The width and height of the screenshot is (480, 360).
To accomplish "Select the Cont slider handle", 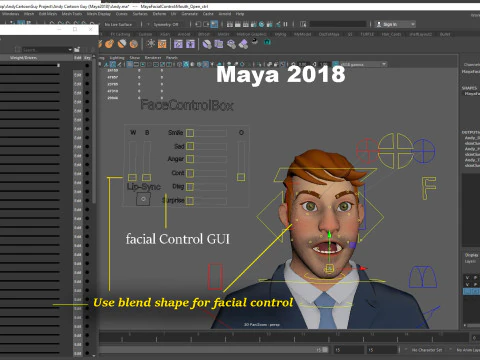I will [x=190, y=173].
